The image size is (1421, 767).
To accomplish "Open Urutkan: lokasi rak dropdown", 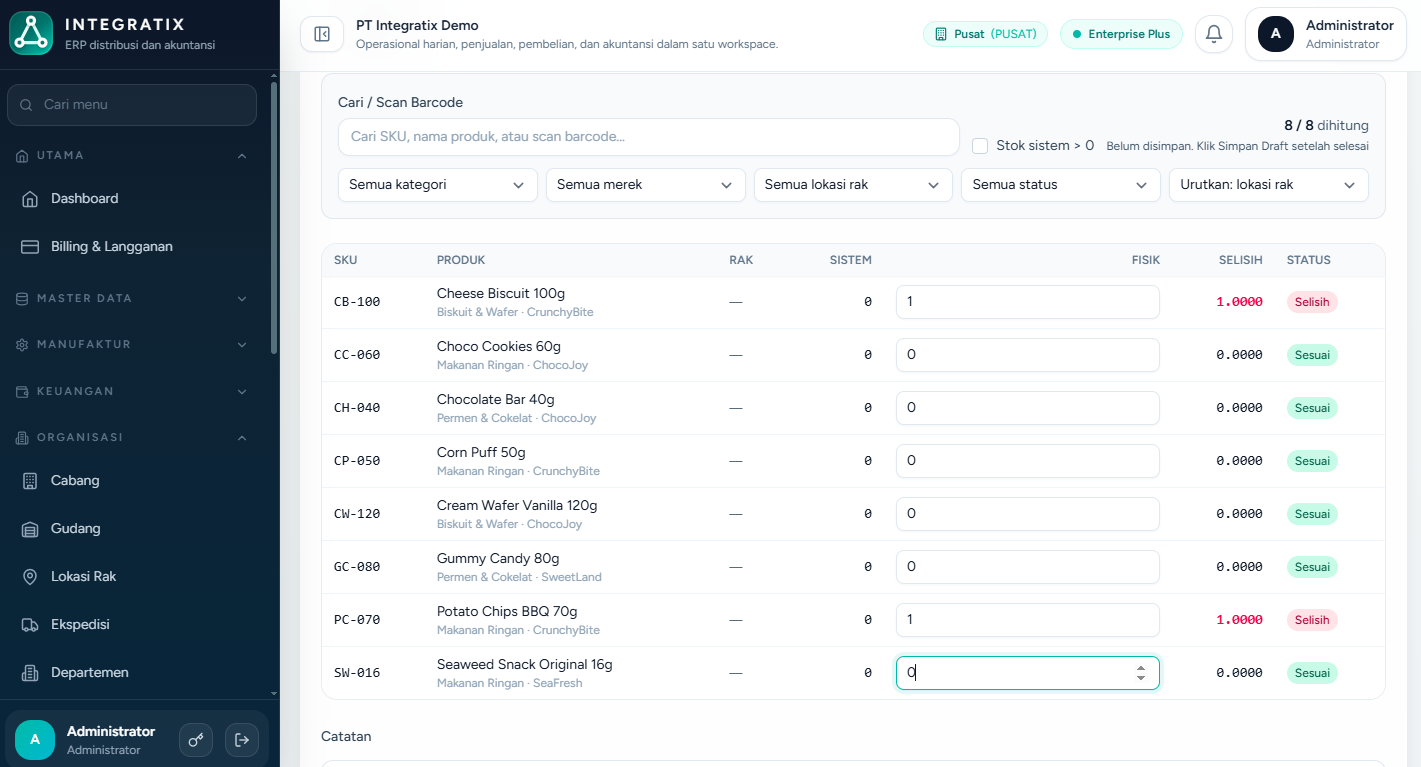I will [x=1269, y=185].
